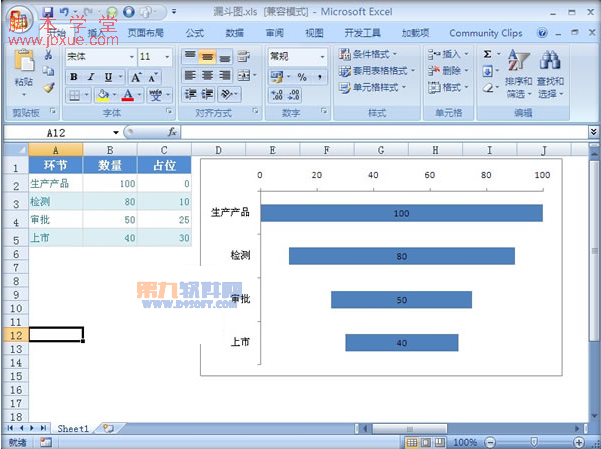601x449 pixels.
Task: Select bottom vertical align
Action: [225, 57]
